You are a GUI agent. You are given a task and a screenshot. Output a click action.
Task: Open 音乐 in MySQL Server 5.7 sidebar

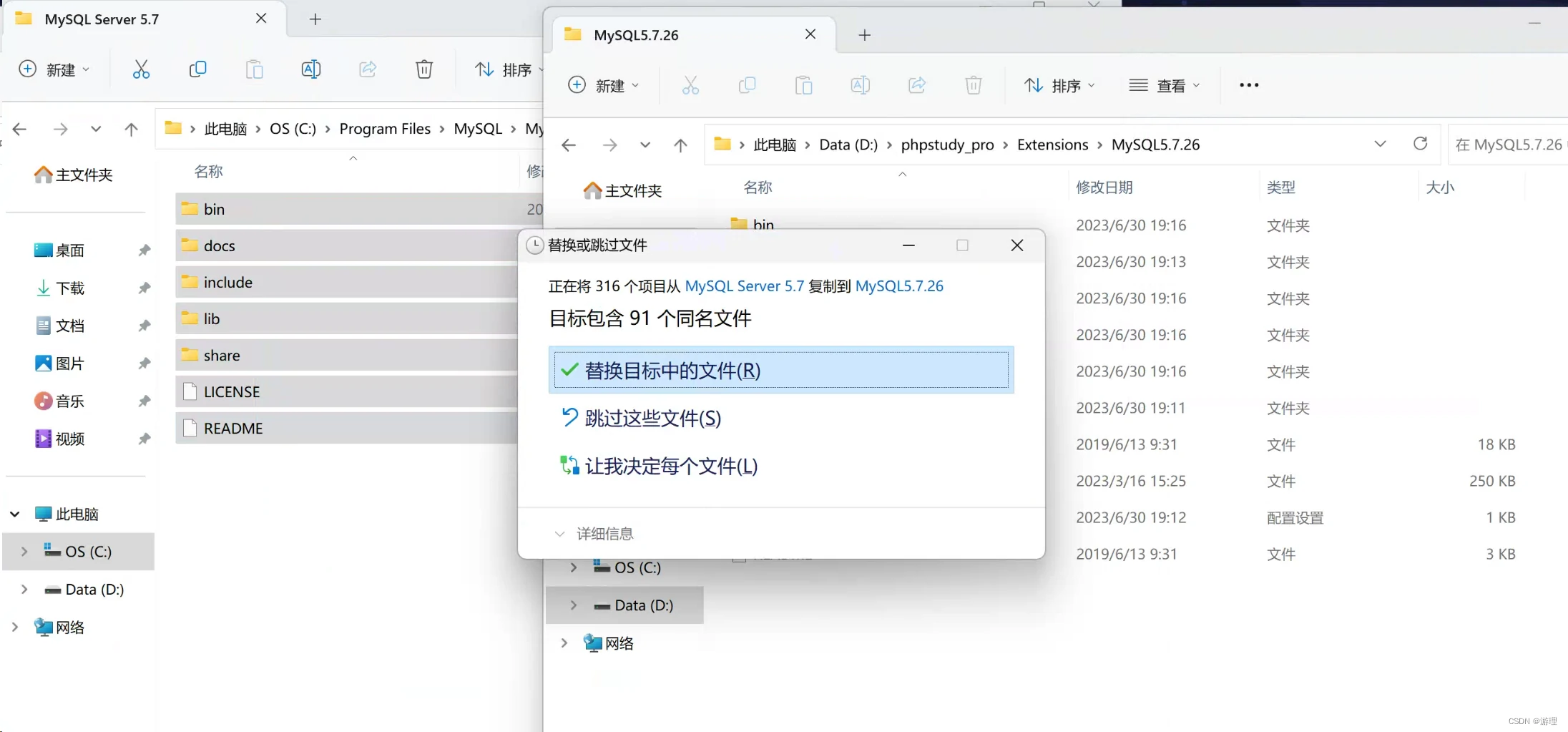70,401
